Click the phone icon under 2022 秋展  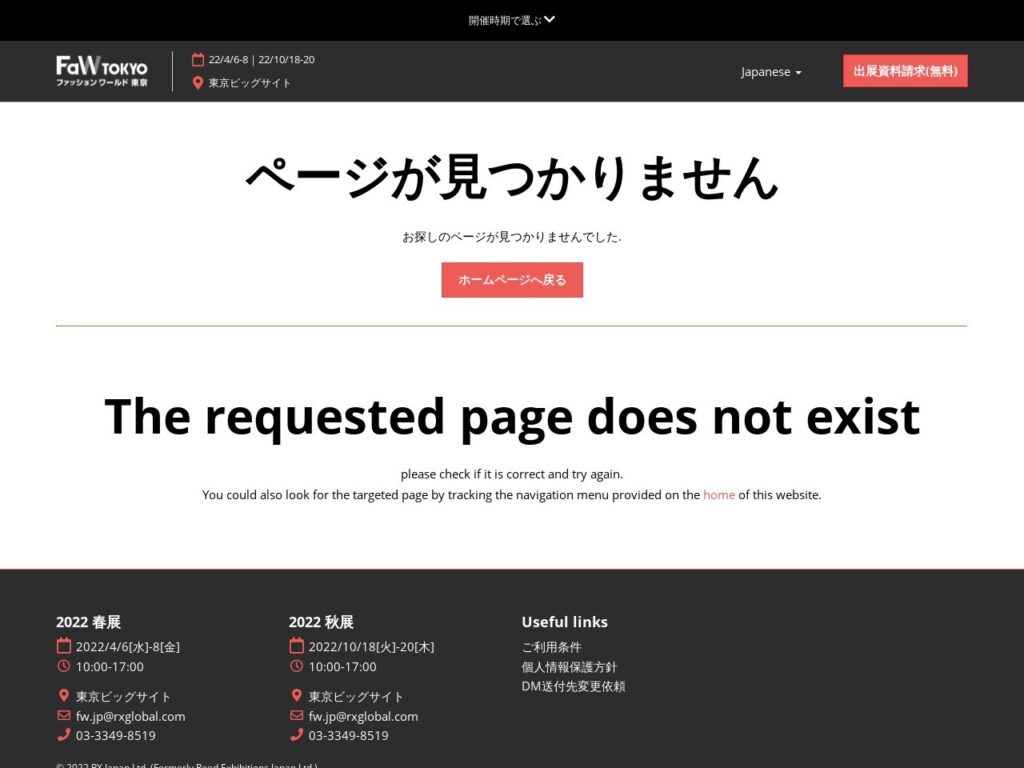296,735
